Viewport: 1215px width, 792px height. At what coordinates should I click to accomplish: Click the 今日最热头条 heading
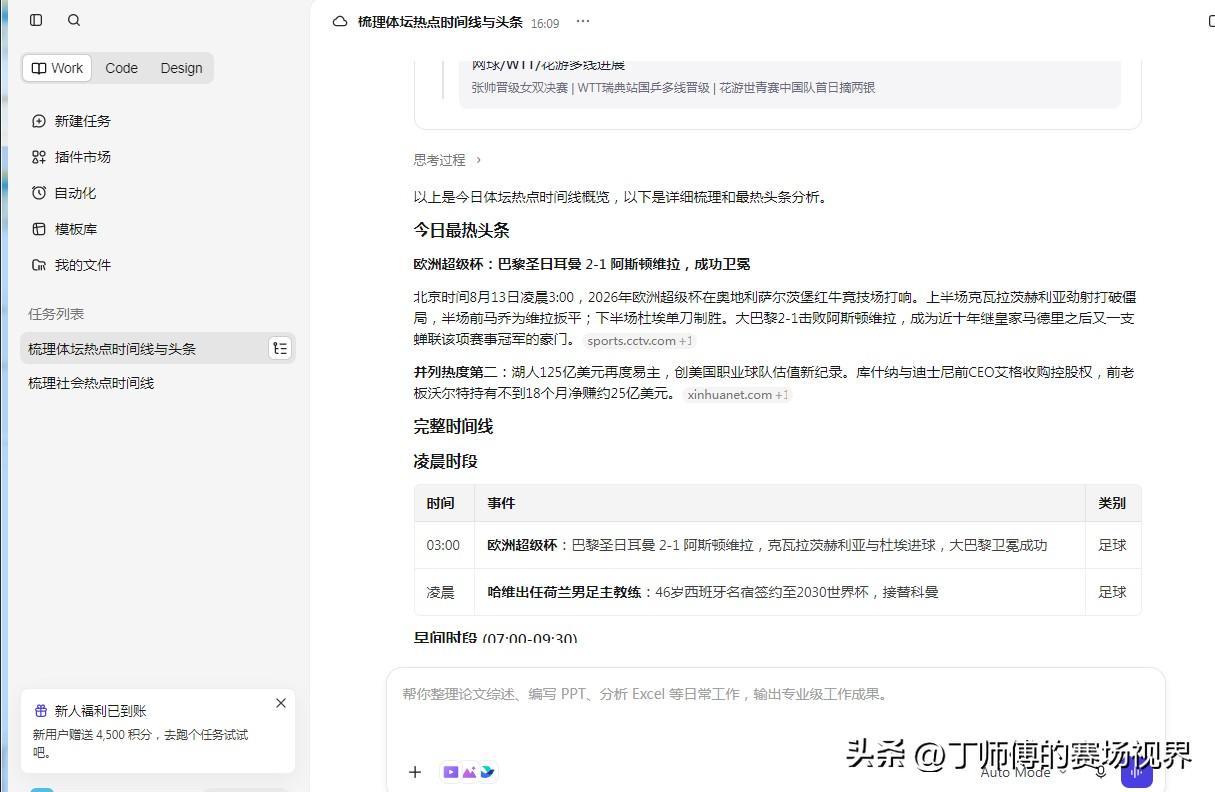(462, 230)
